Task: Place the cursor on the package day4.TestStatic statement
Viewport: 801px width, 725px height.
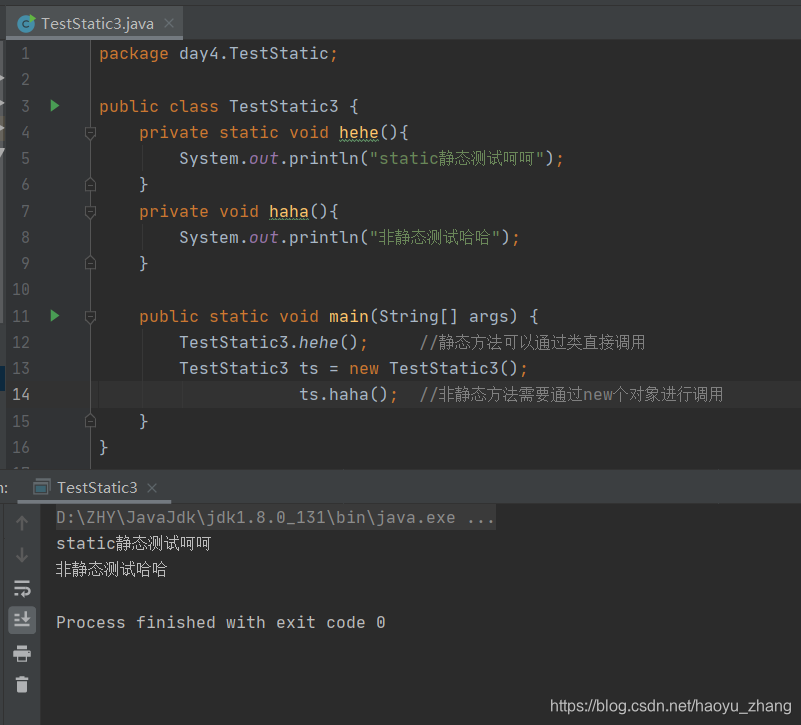Action: tap(218, 54)
